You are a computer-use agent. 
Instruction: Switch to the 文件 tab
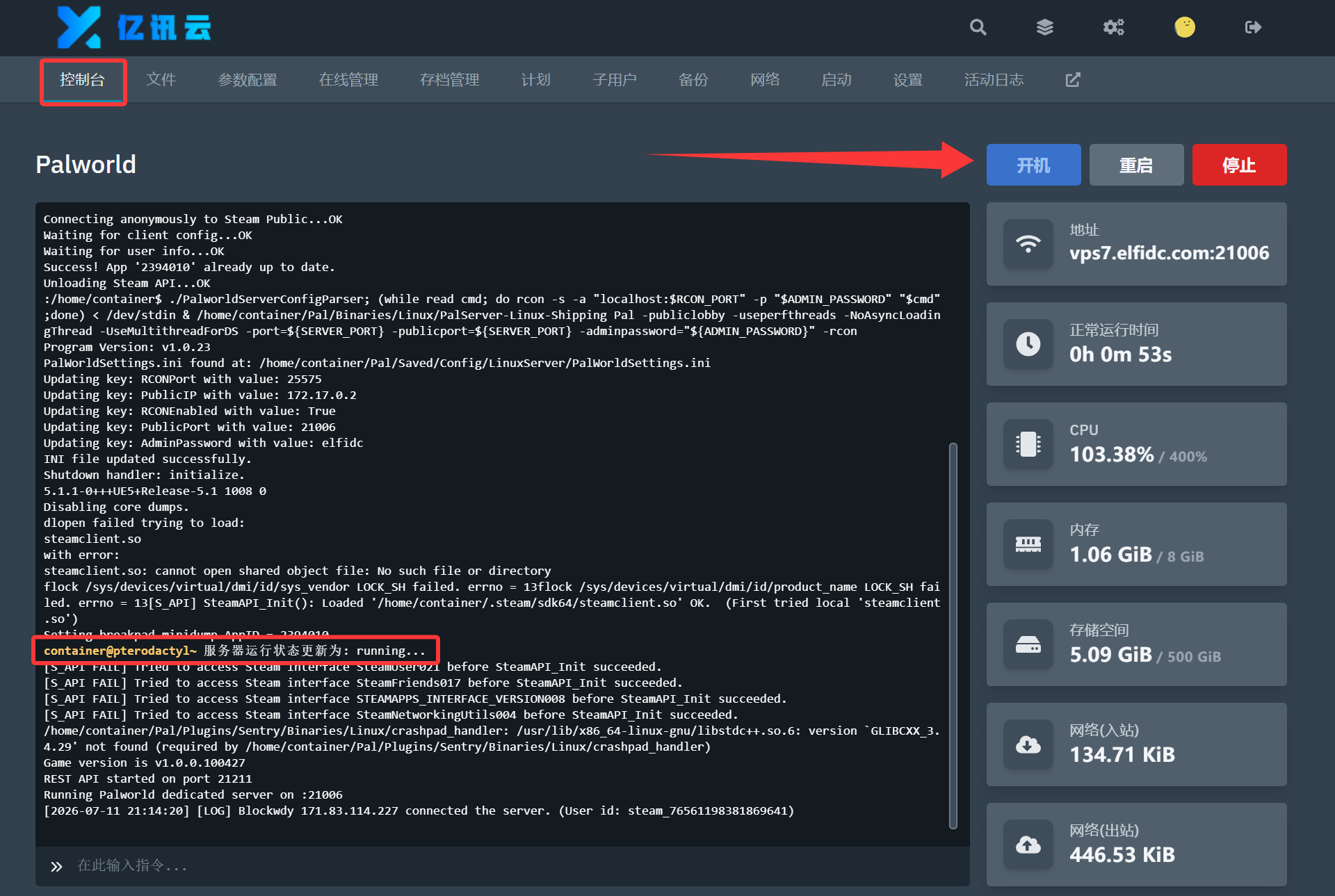pyautogui.click(x=161, y=80)
